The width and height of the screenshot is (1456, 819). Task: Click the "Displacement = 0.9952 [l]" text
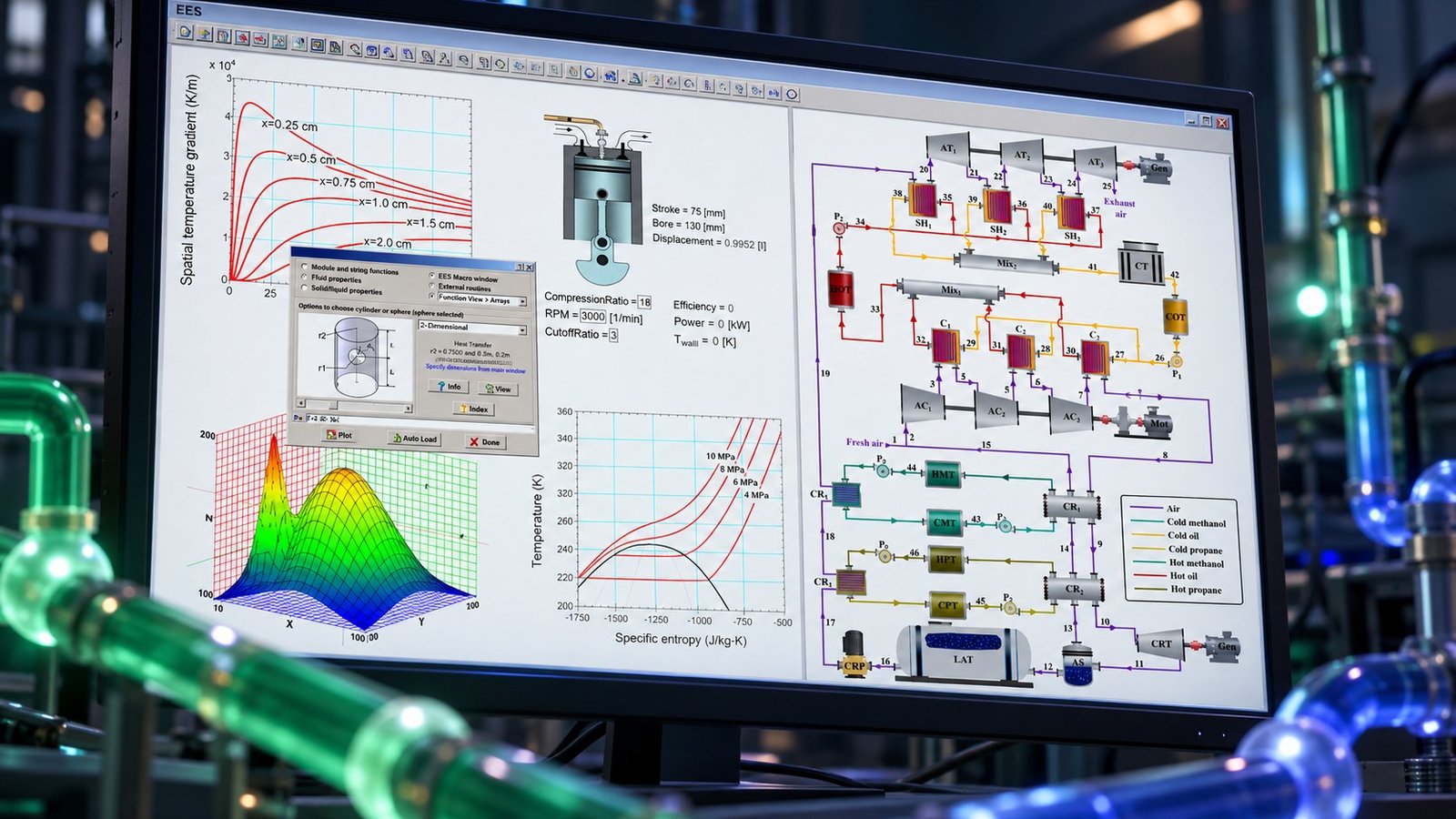709,242
